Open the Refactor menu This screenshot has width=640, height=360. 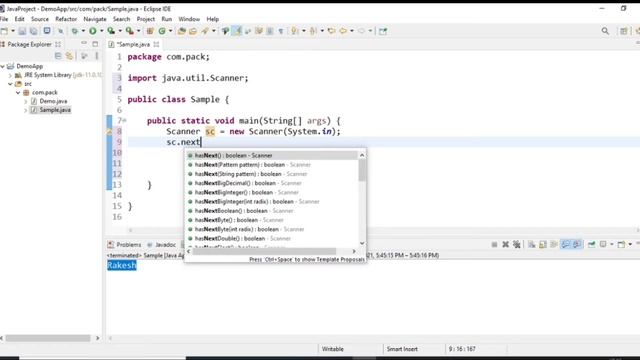pos(66,19)
